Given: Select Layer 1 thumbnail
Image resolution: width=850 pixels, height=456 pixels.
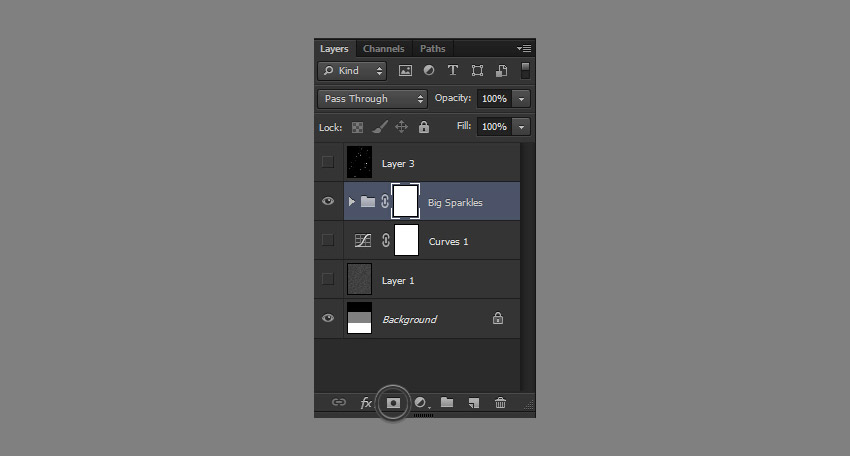Looking at the screenshot, I should 359,279.
